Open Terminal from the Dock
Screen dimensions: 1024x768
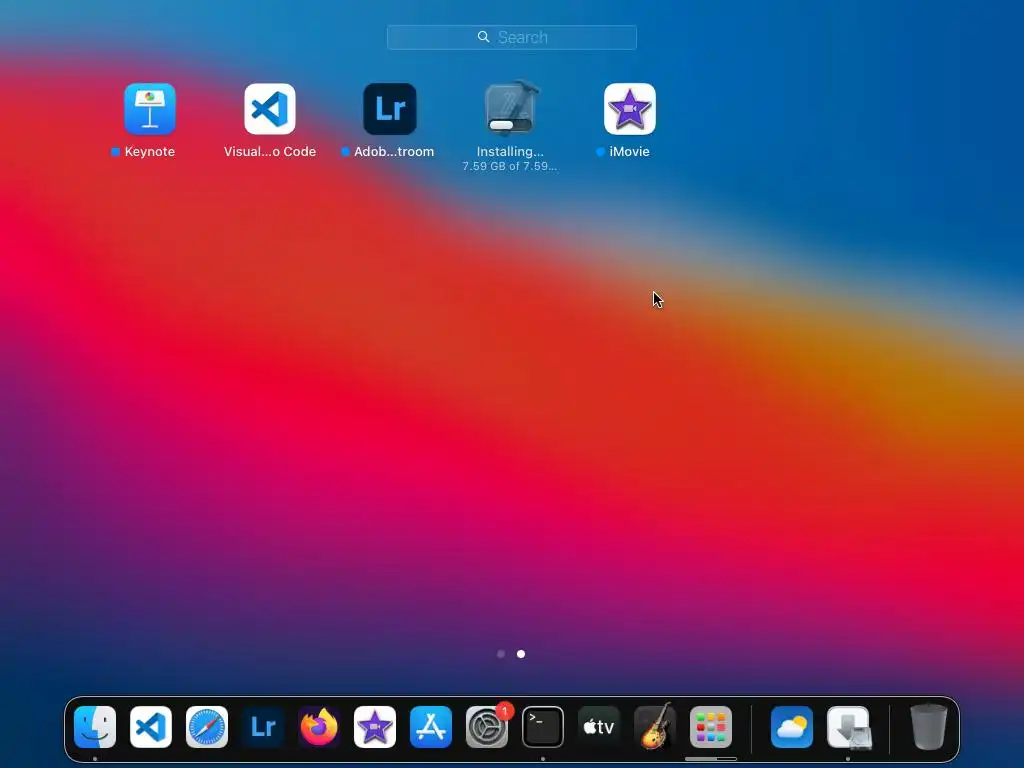point(543,727)
